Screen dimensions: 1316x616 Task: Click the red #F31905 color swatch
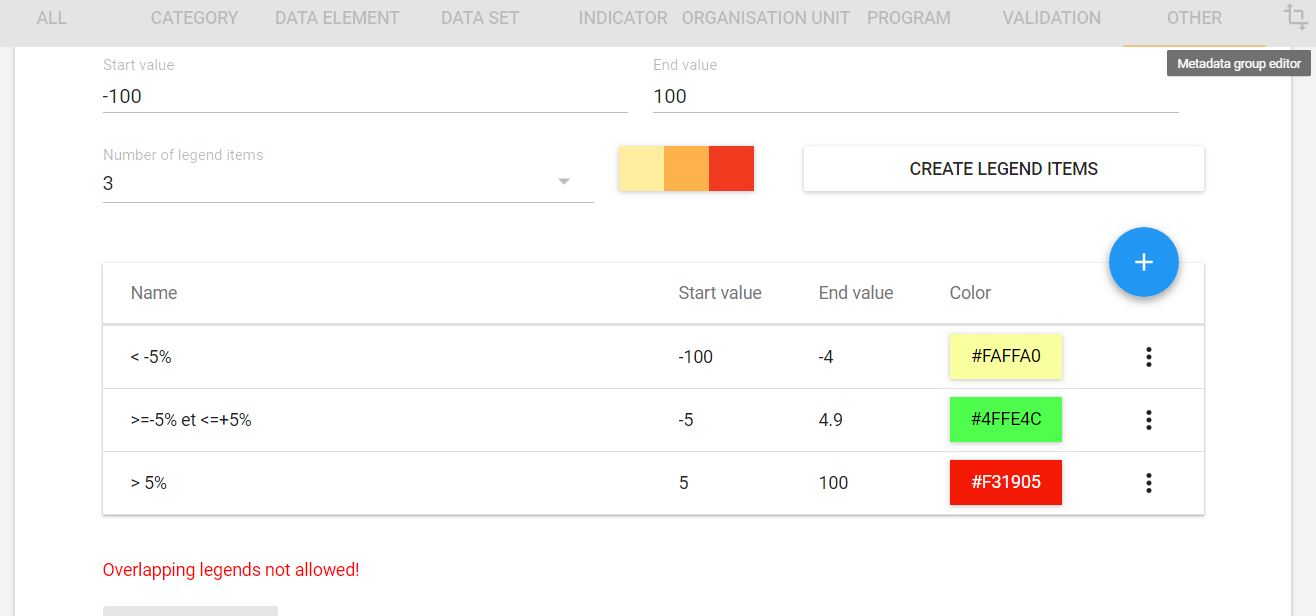(1005, 483)
